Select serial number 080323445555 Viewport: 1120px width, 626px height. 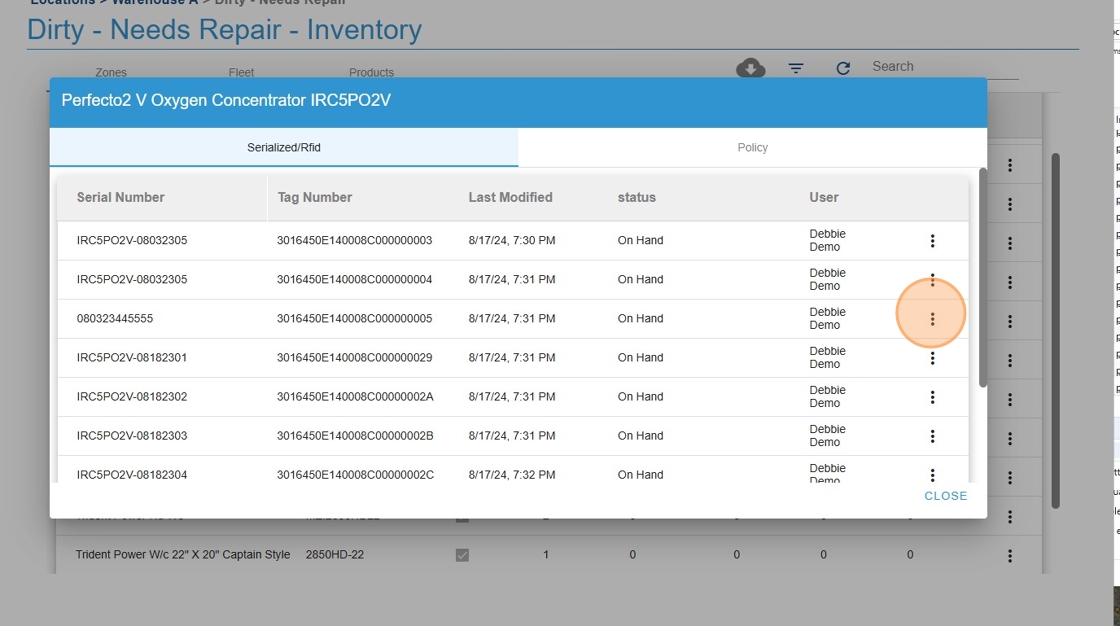[x=115, y=319]
